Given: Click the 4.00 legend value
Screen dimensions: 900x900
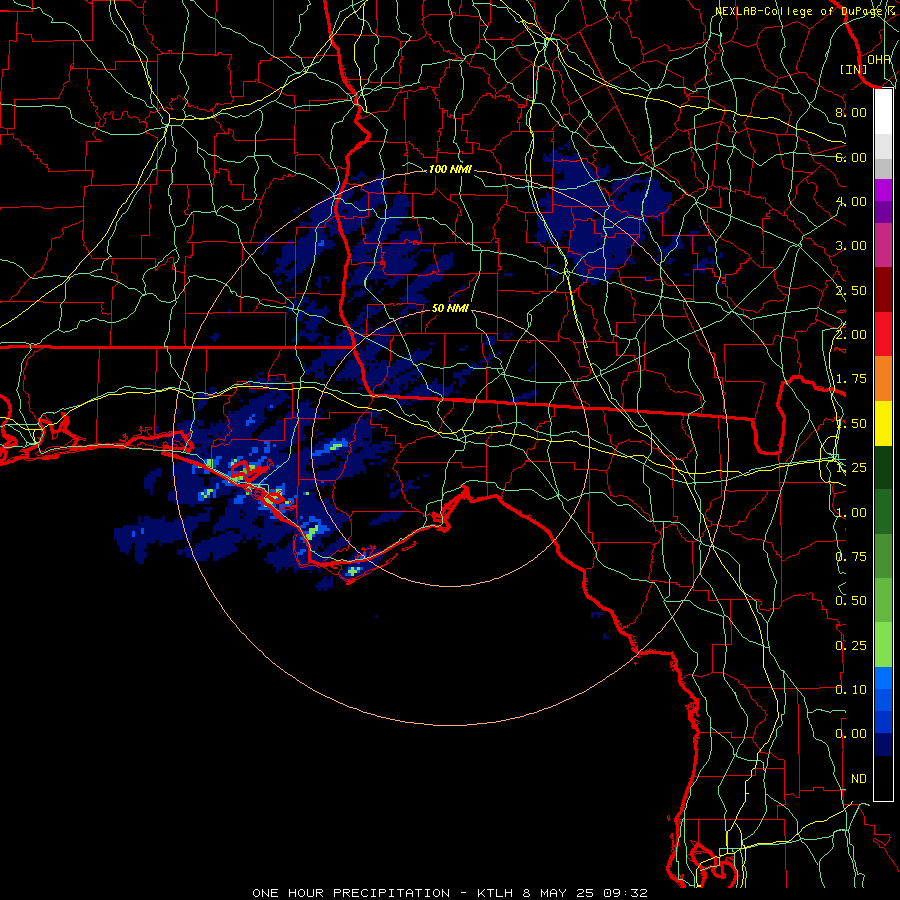Looking at the screenshot, I should tap(851, 201).
